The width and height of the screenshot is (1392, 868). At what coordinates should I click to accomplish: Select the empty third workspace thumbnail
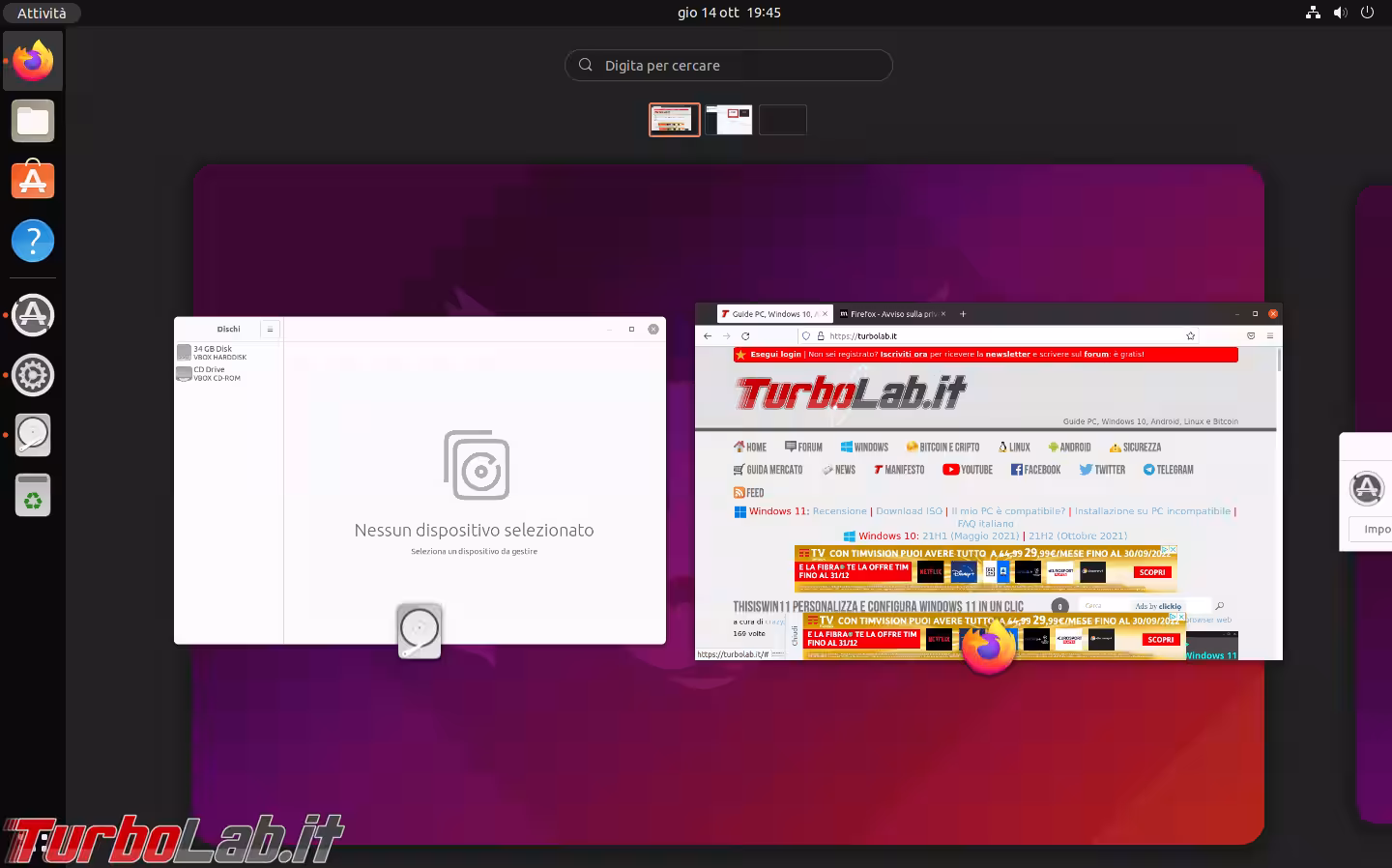(783, 120)
